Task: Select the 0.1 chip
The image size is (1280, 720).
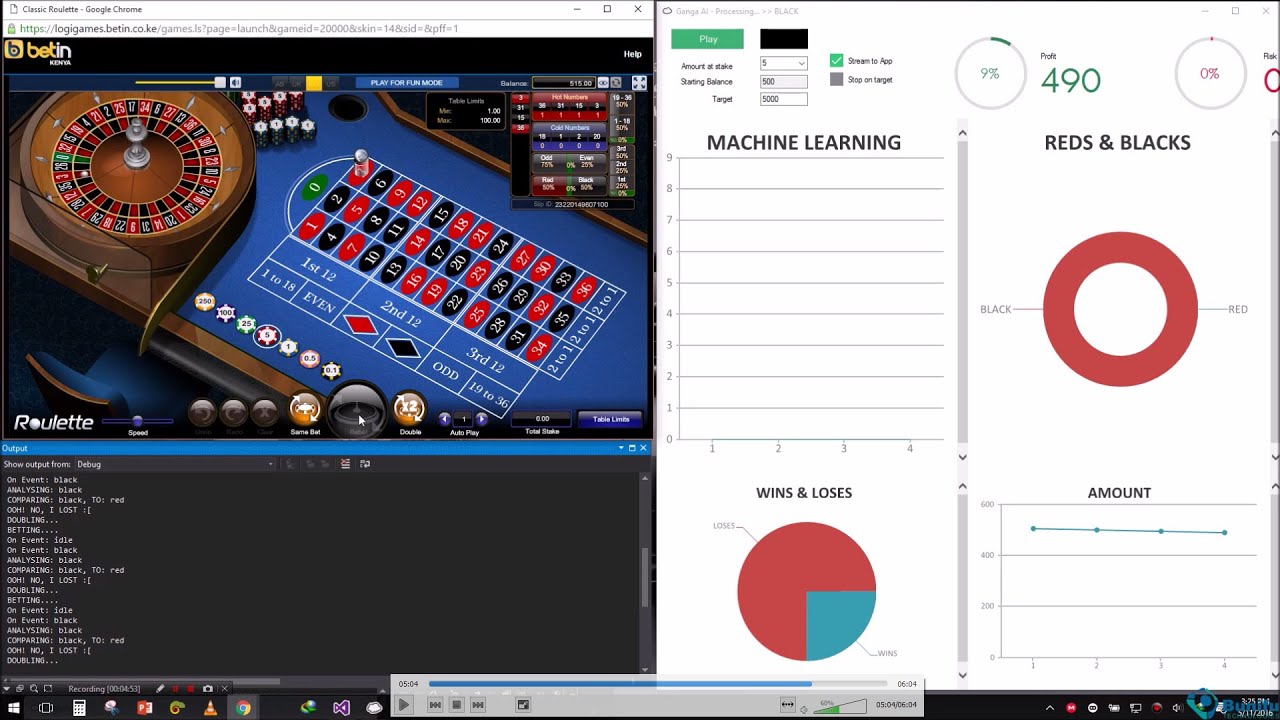Action: point(331,370)
